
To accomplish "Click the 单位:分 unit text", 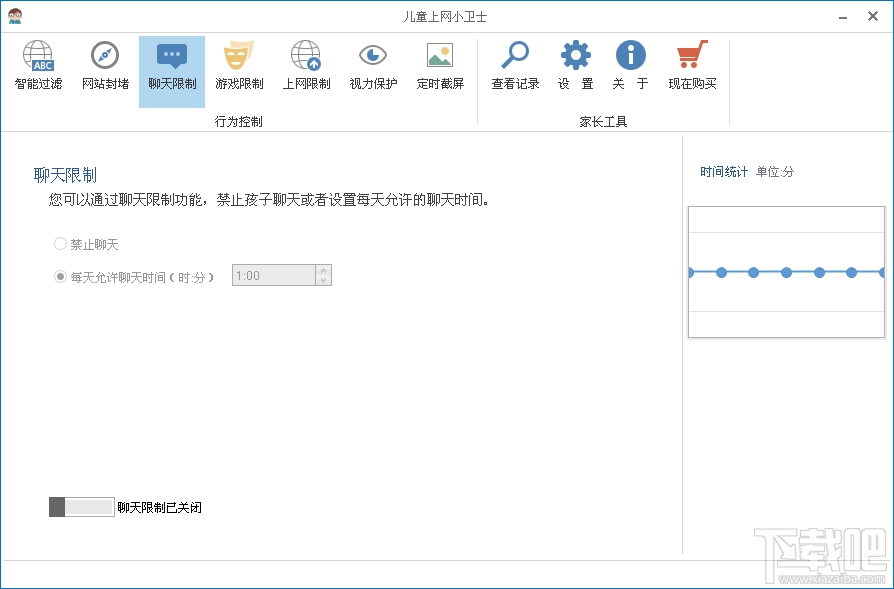I will [x=774, y=172].
